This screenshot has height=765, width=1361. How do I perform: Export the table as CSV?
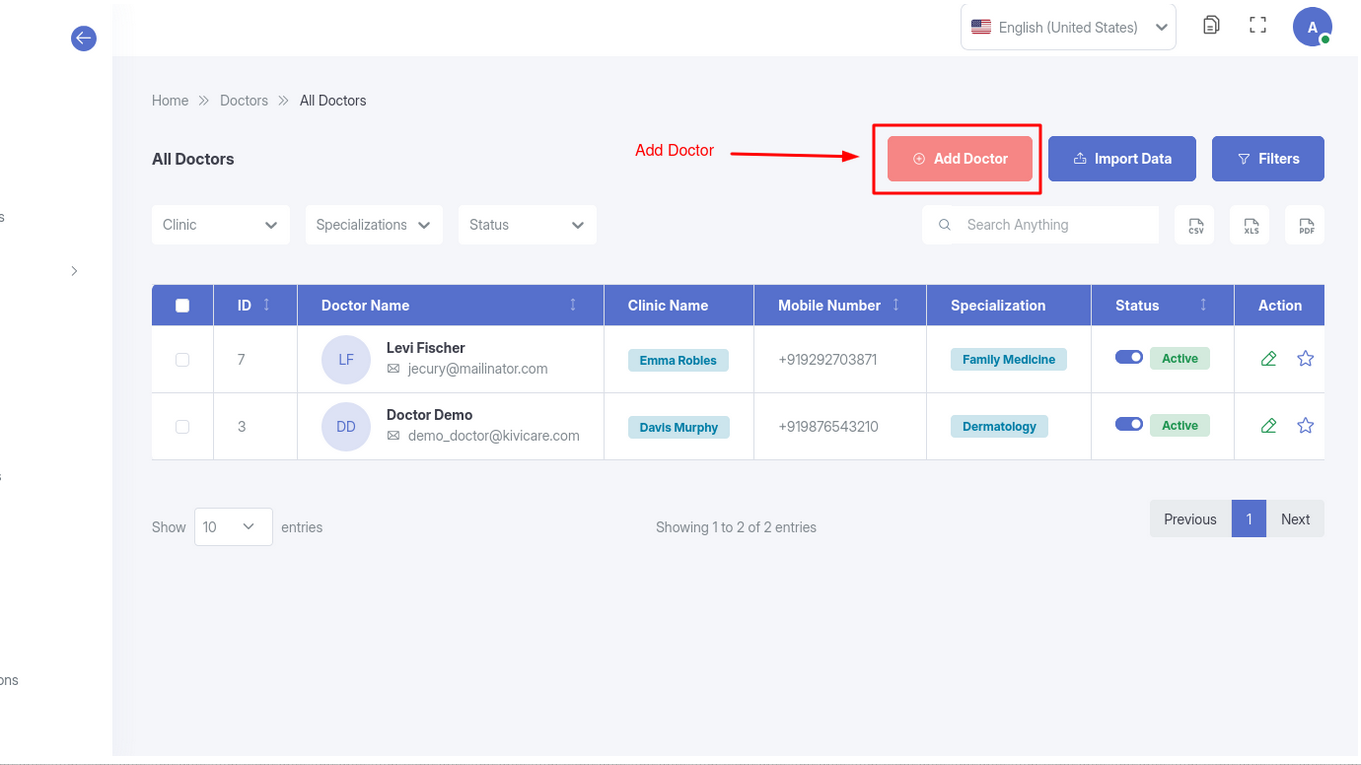coord(1195,226)
